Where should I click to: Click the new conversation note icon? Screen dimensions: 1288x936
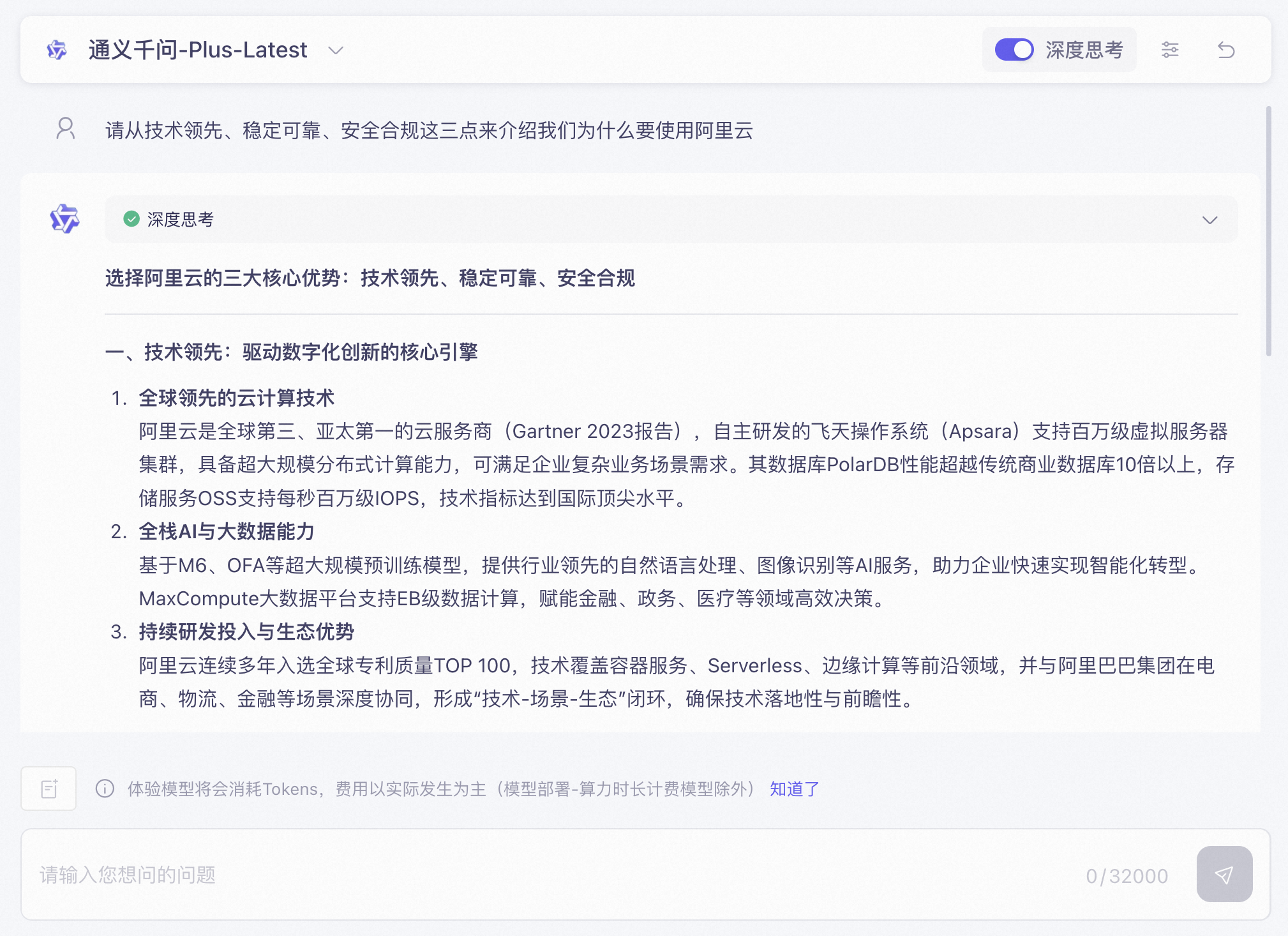49,789
